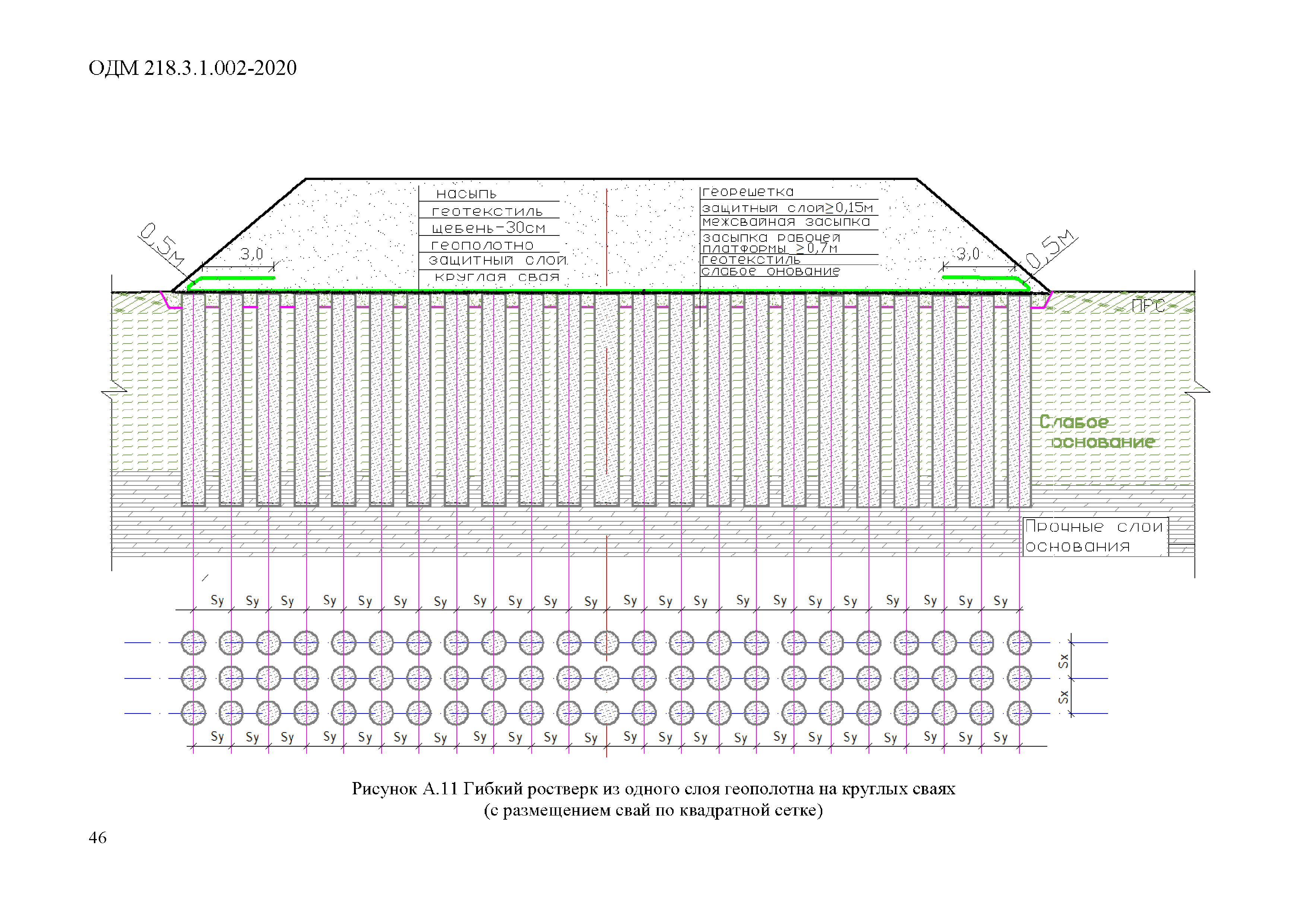Click the document header "ОДМ 218.3.1.002-2020"
1307x924 pixels.
click(x=192, y=68)
